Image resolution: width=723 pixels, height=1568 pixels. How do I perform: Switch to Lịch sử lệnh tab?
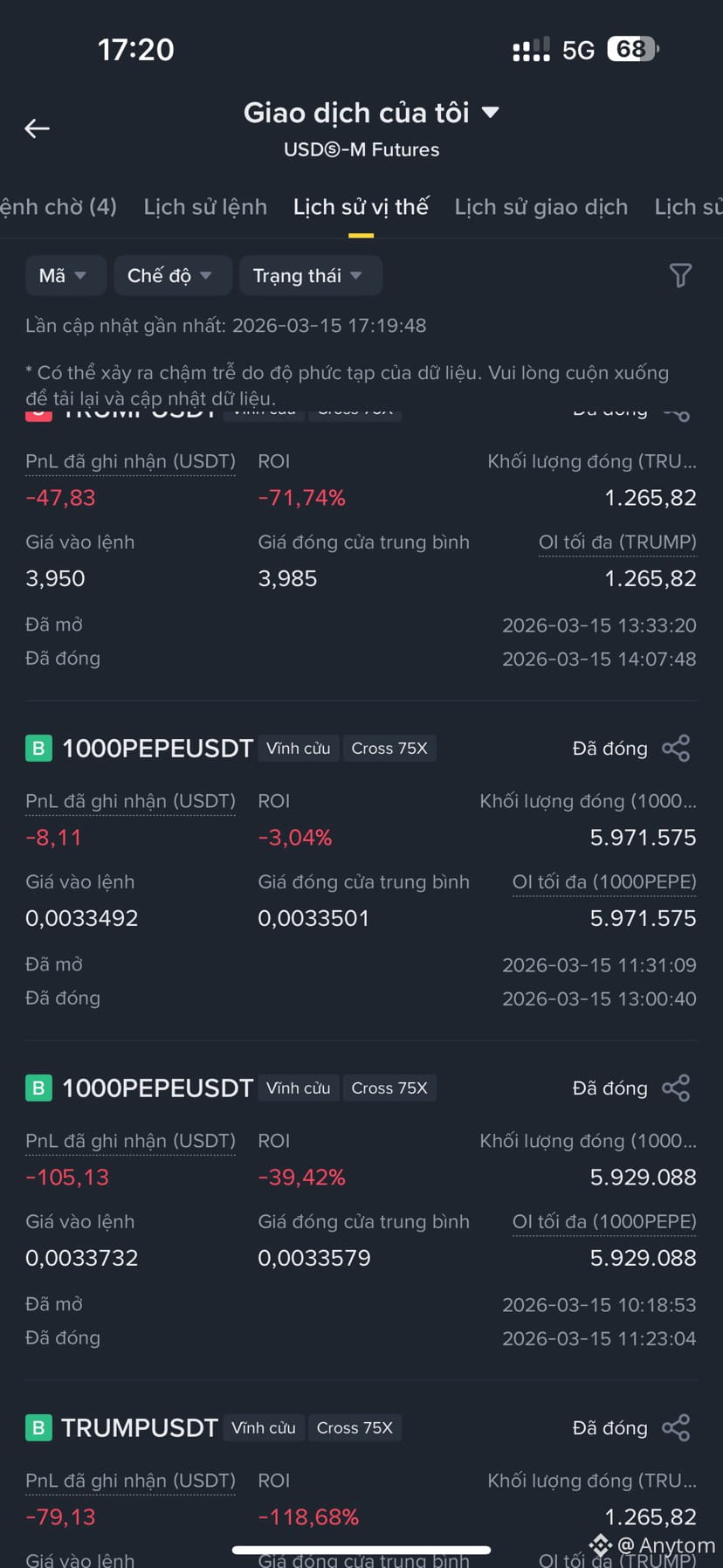pyautogui.click(x=205, y=207)
